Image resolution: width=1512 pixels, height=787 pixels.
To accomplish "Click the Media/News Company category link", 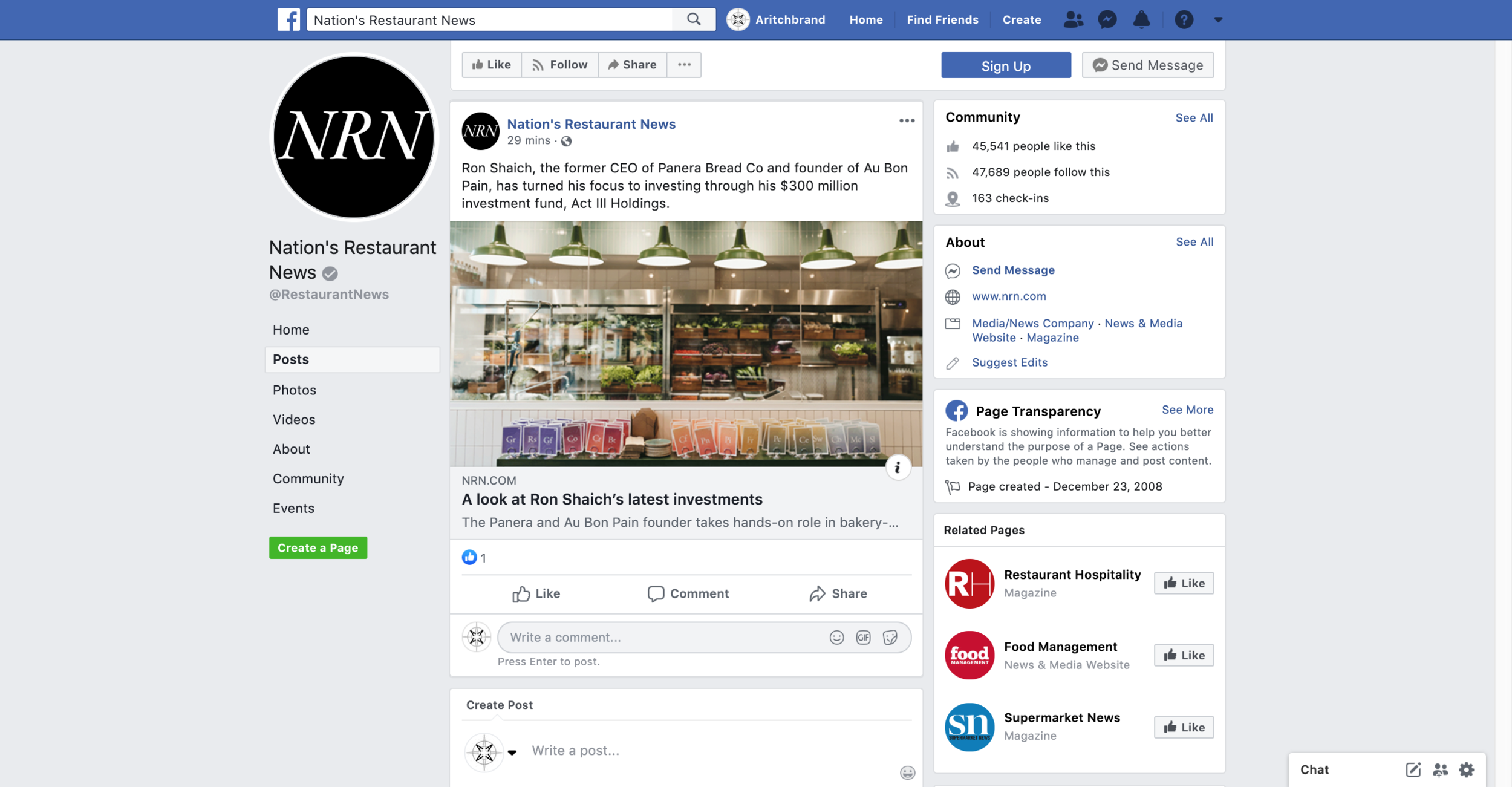I will click(x=1032, y=323).
